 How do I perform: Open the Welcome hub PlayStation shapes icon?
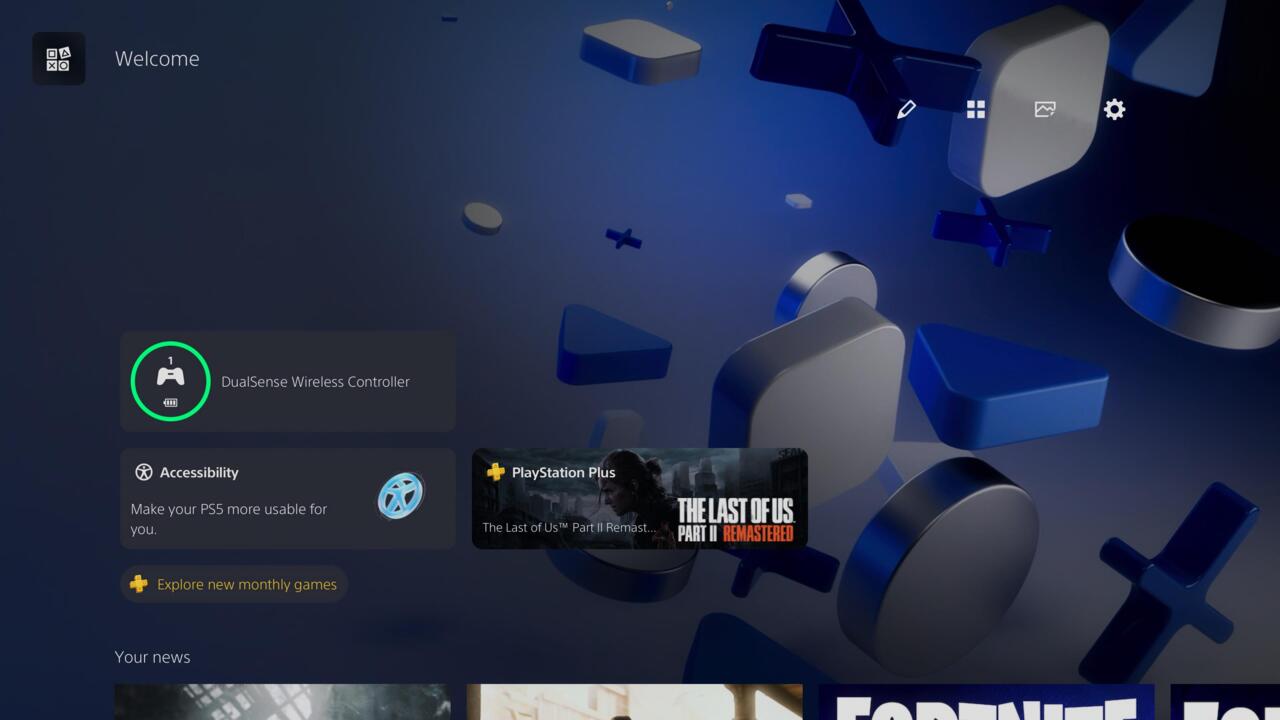point(58,59)
